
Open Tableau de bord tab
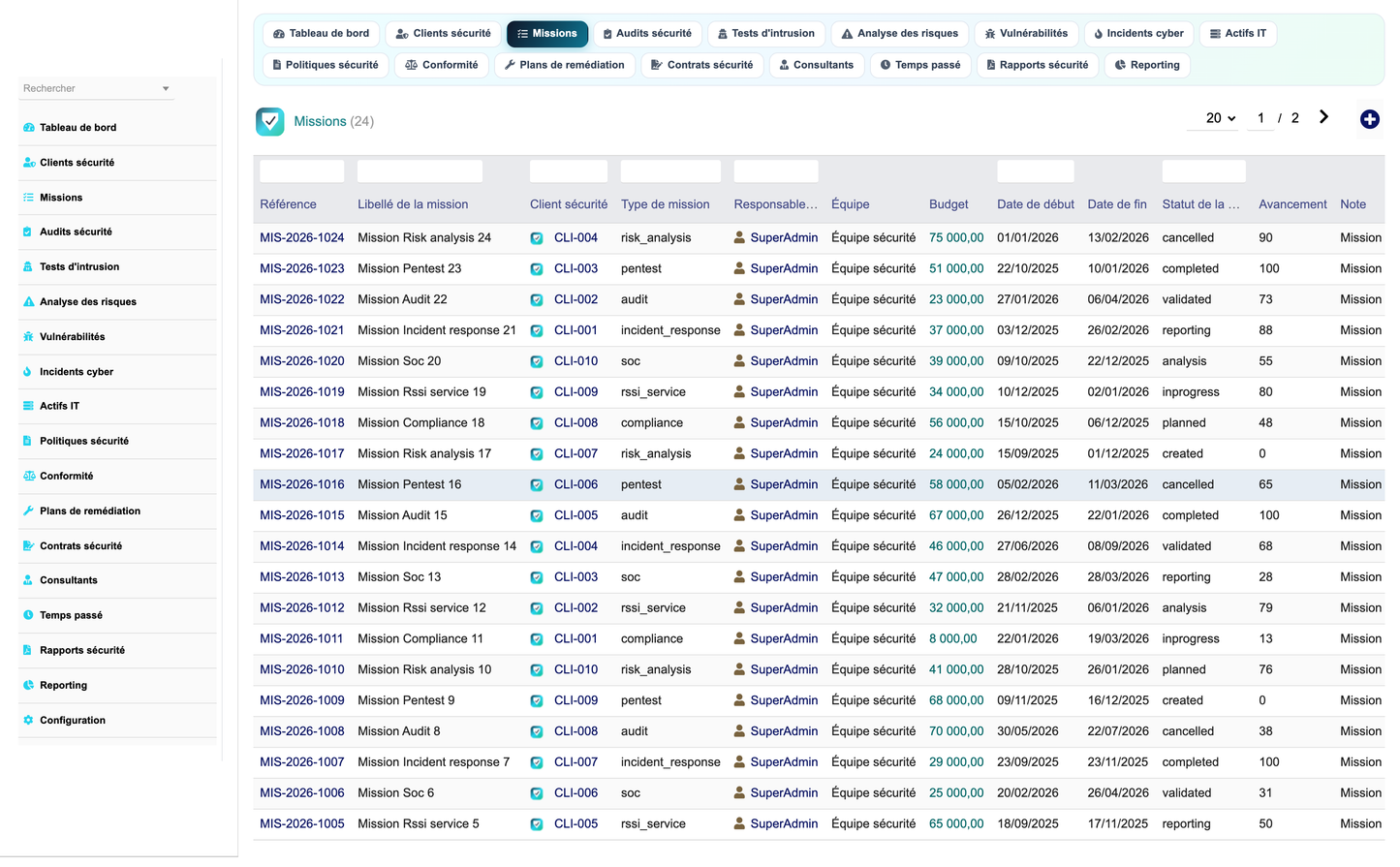(322, 33)
